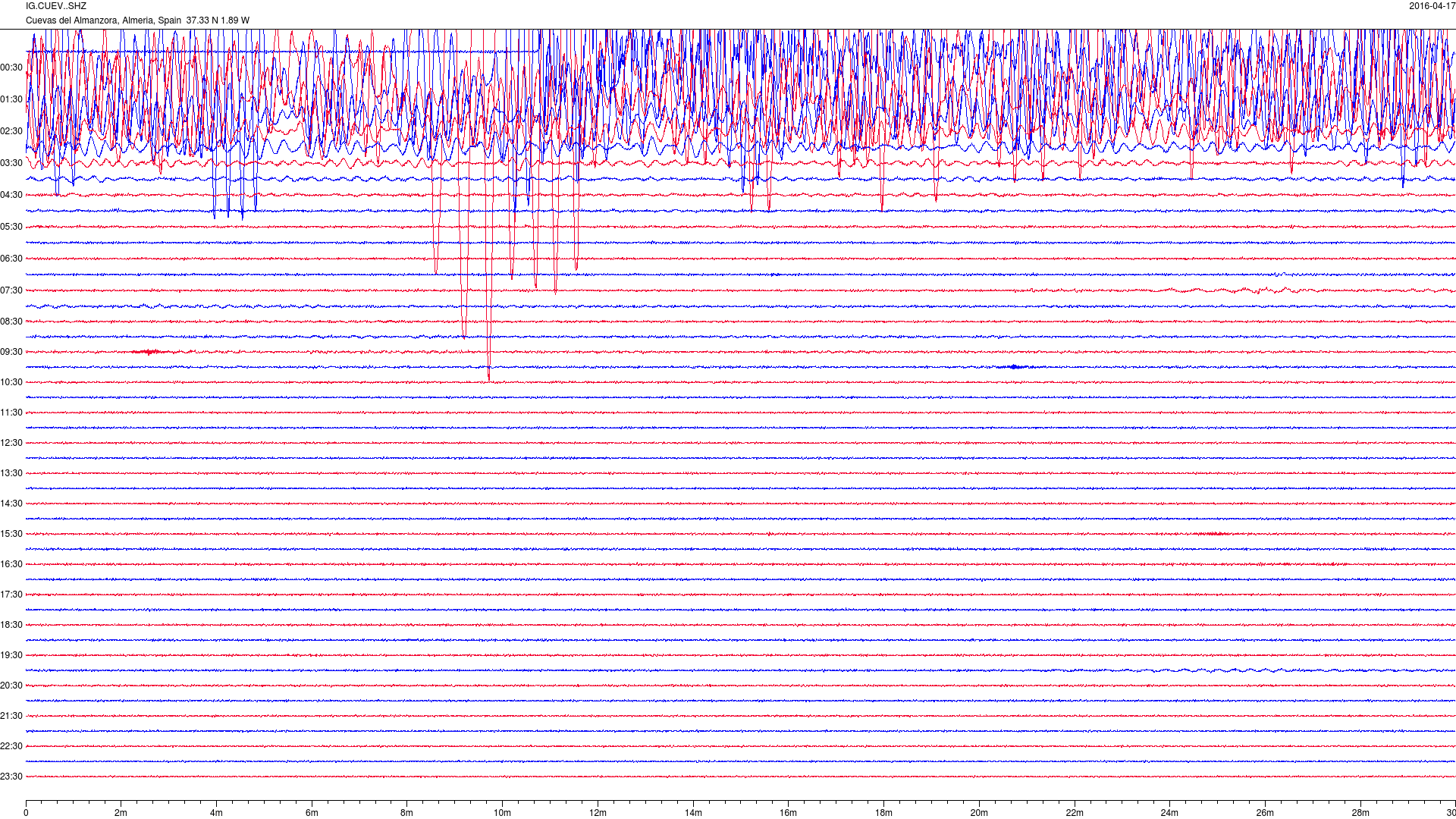This screenshot has width=1456, height=819.
Task: Select the 05:30 time label
Action: tap(11, 227)
